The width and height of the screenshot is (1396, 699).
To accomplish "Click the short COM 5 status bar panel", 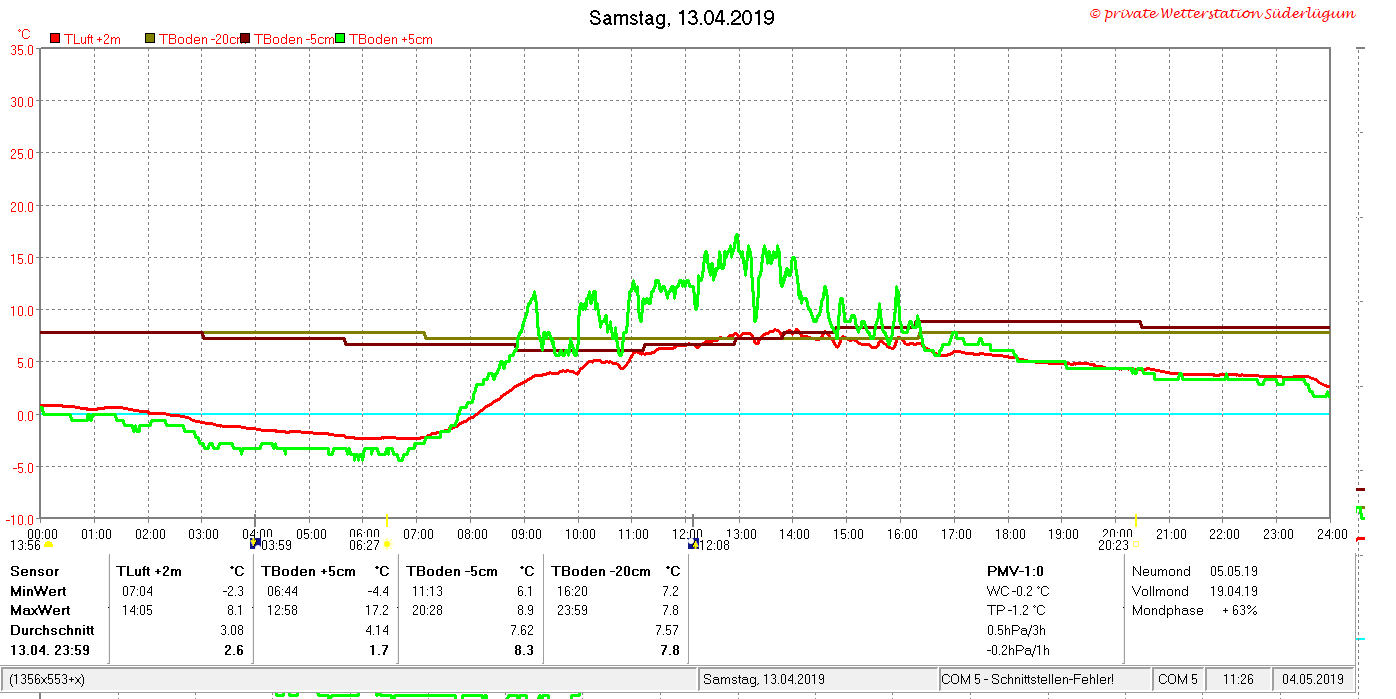I will (1178, 679).
